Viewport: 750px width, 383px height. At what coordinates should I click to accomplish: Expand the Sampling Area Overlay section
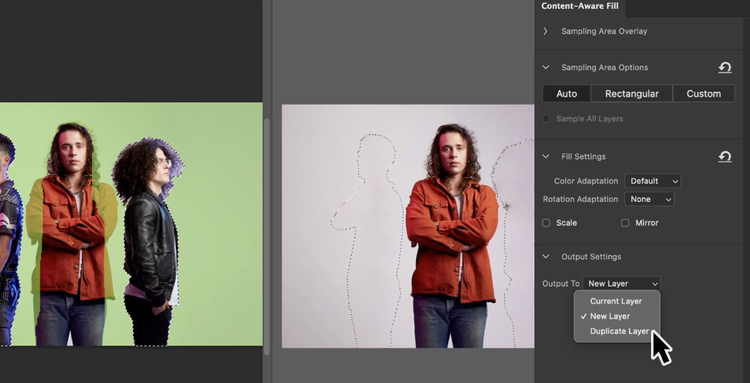coord(545,31)
